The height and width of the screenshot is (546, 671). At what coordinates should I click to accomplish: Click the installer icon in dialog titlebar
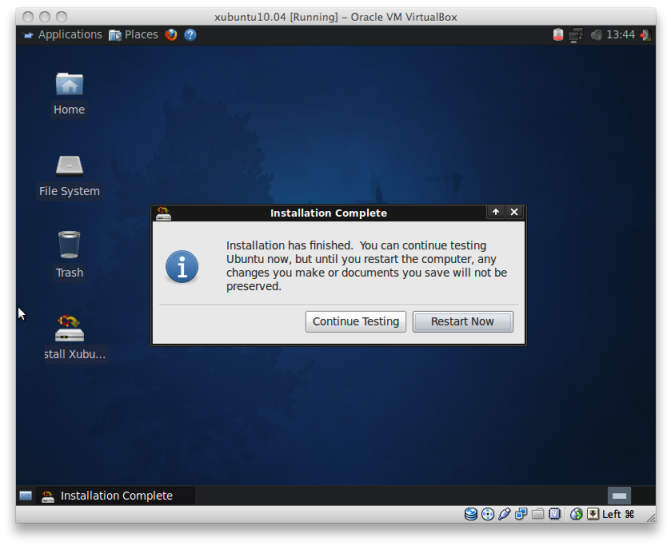163,213
